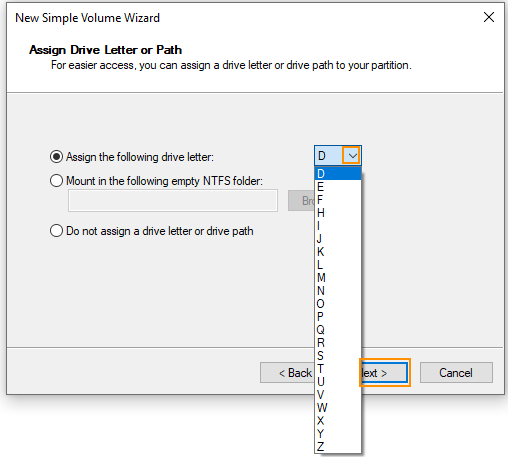Choose drive letter P in the list
Viewport: 508px width, 457px height.
(338, 317)
